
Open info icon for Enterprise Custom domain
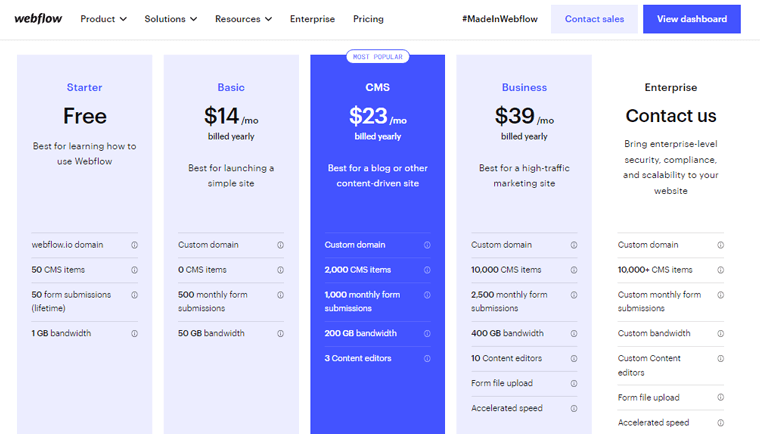[x=721, y=245]
